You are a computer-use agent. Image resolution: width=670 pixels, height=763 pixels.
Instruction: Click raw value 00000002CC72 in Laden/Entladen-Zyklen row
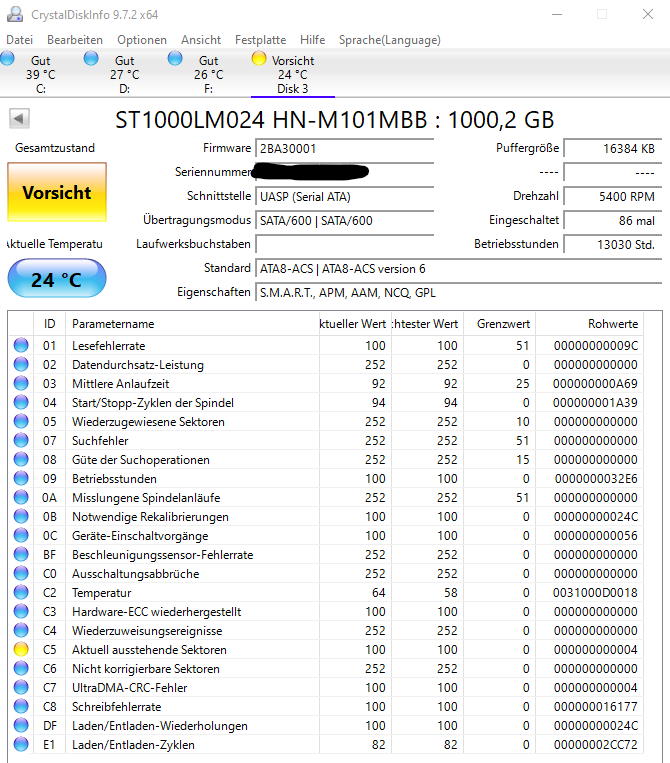pos(596,745)
